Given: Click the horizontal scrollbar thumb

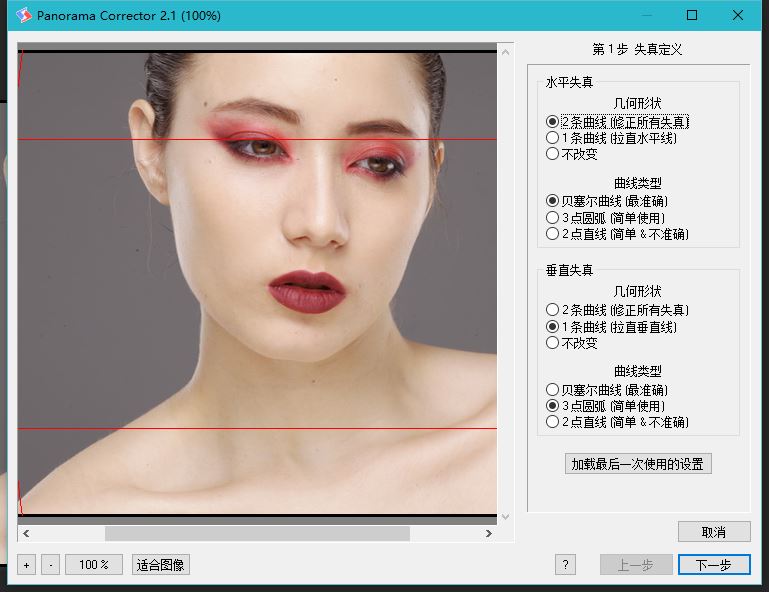Looking at the screenshot, I should click(257, 533).
